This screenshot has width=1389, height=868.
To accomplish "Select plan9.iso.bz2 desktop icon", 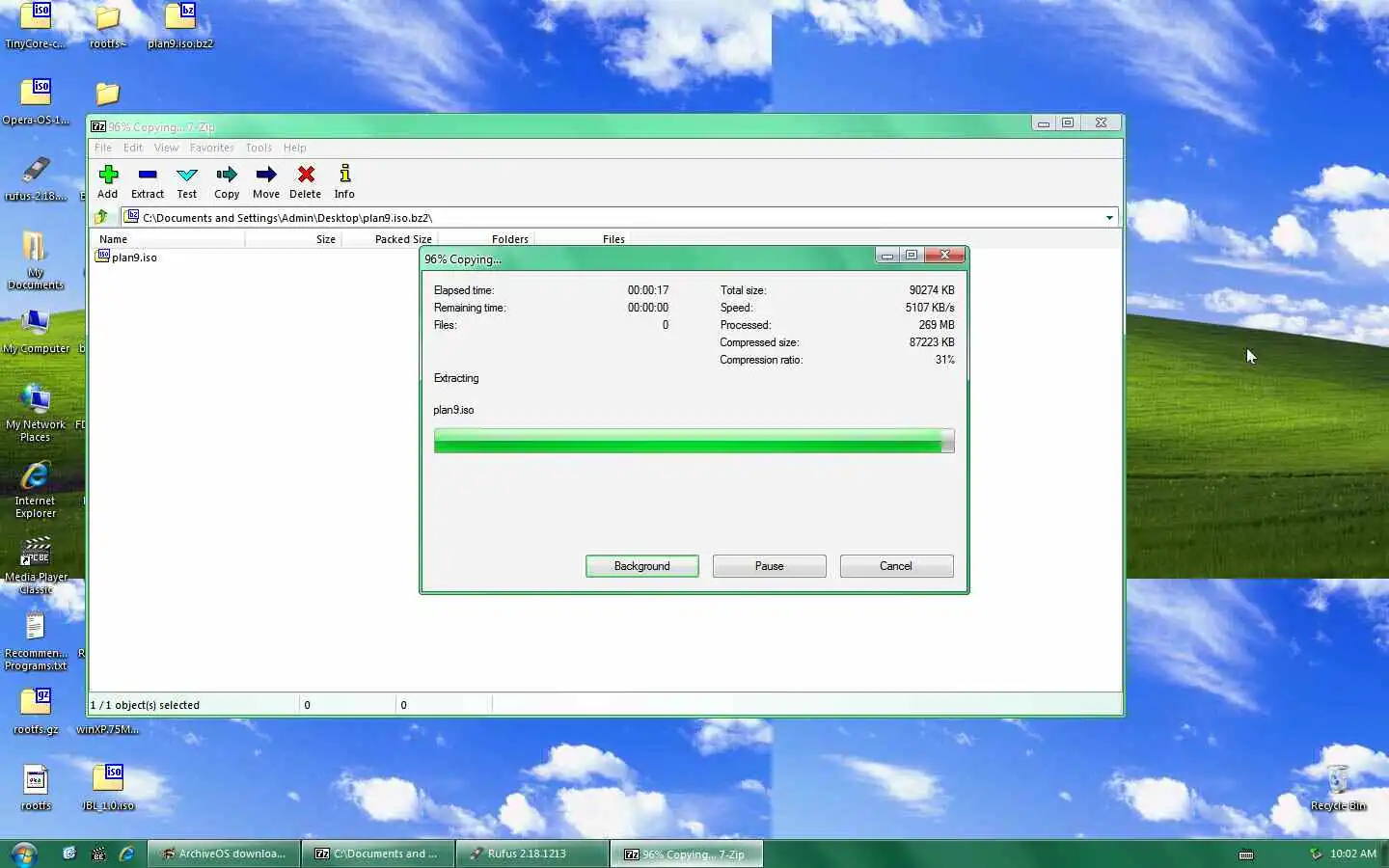I will tap(180, 26).
